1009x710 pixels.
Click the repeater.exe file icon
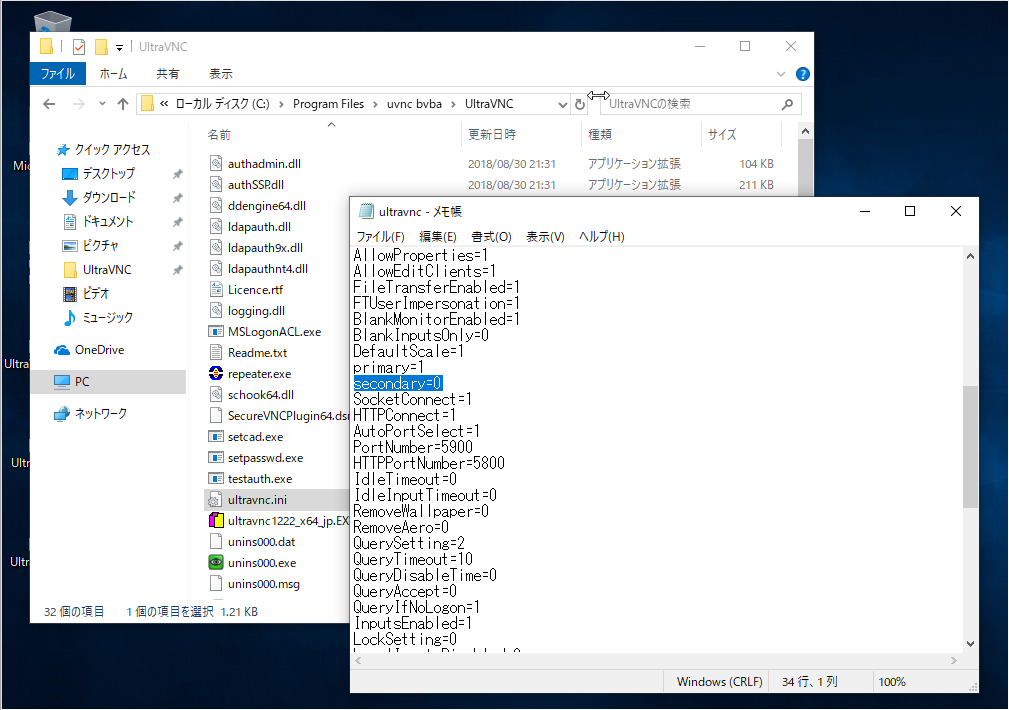pos(216,374)
